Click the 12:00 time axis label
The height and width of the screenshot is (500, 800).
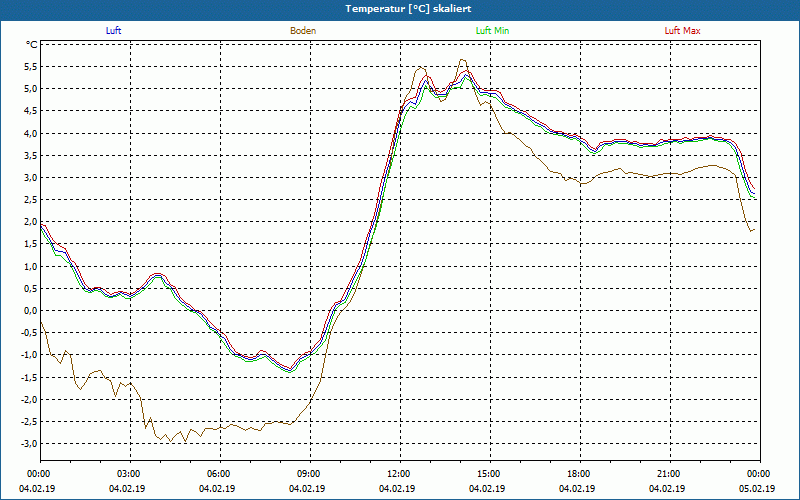(400, 474)
